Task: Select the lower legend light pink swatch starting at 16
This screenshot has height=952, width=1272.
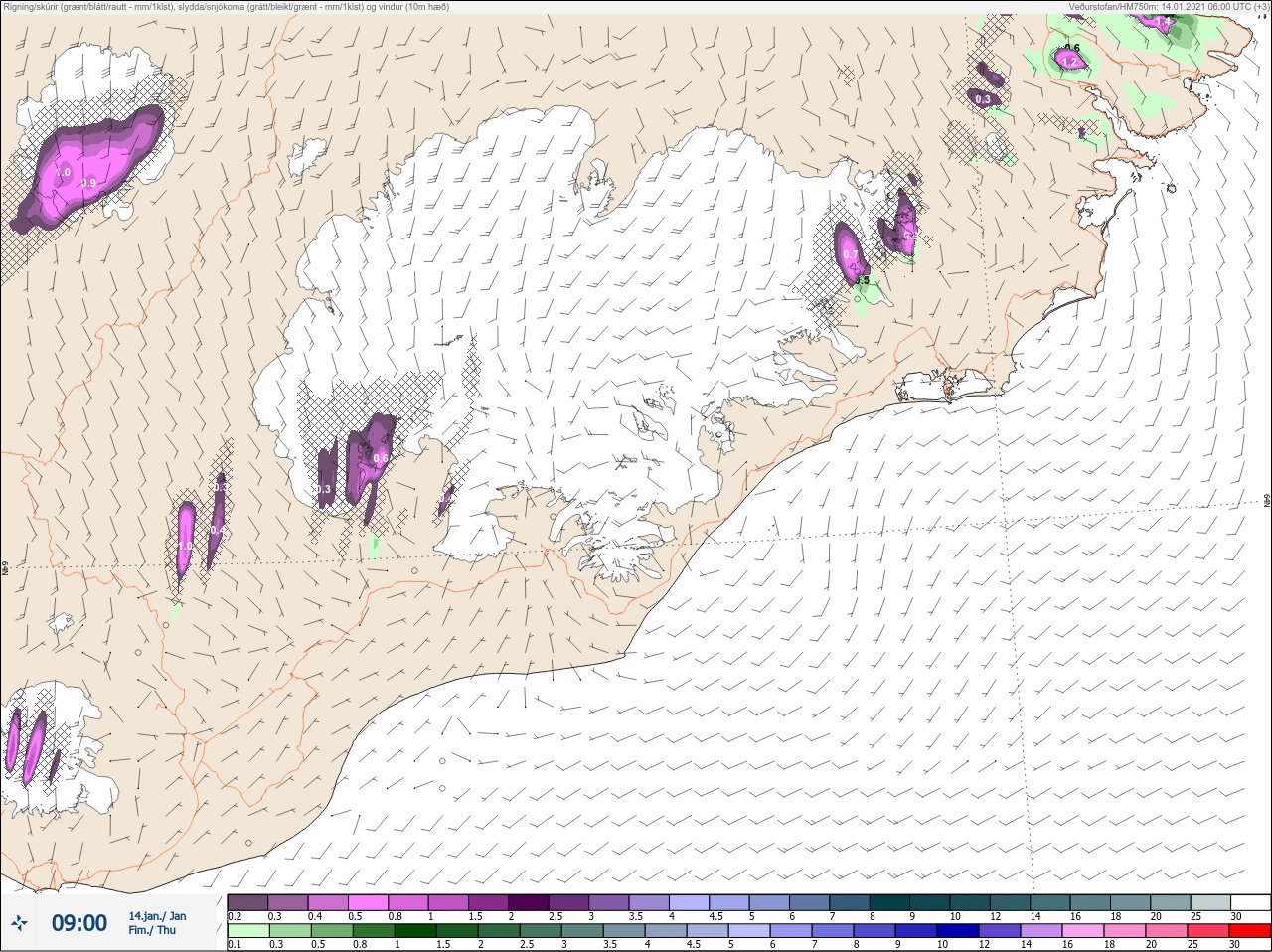Action: [1084, 931]
